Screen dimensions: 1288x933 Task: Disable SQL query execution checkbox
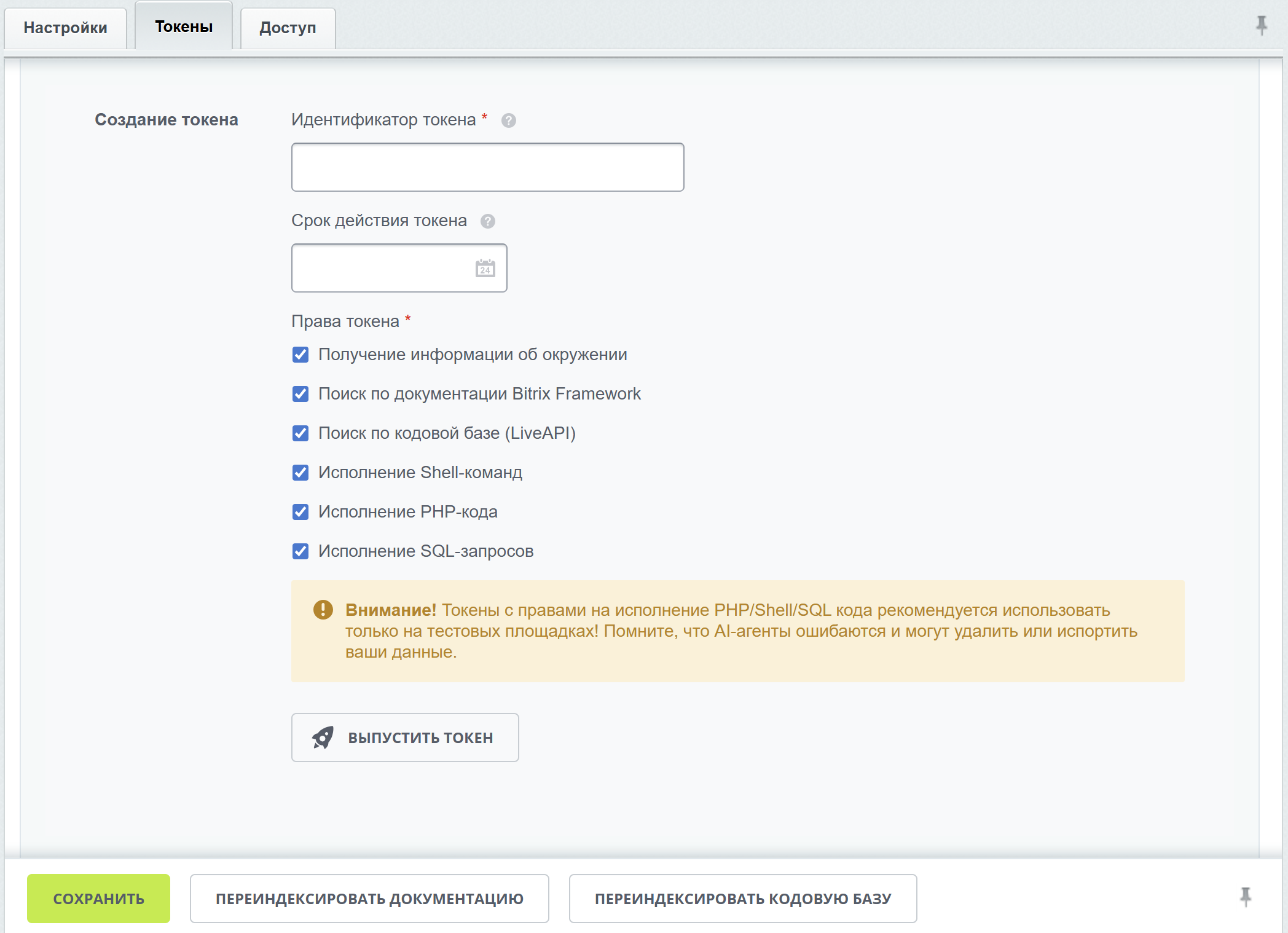[300, 551]
